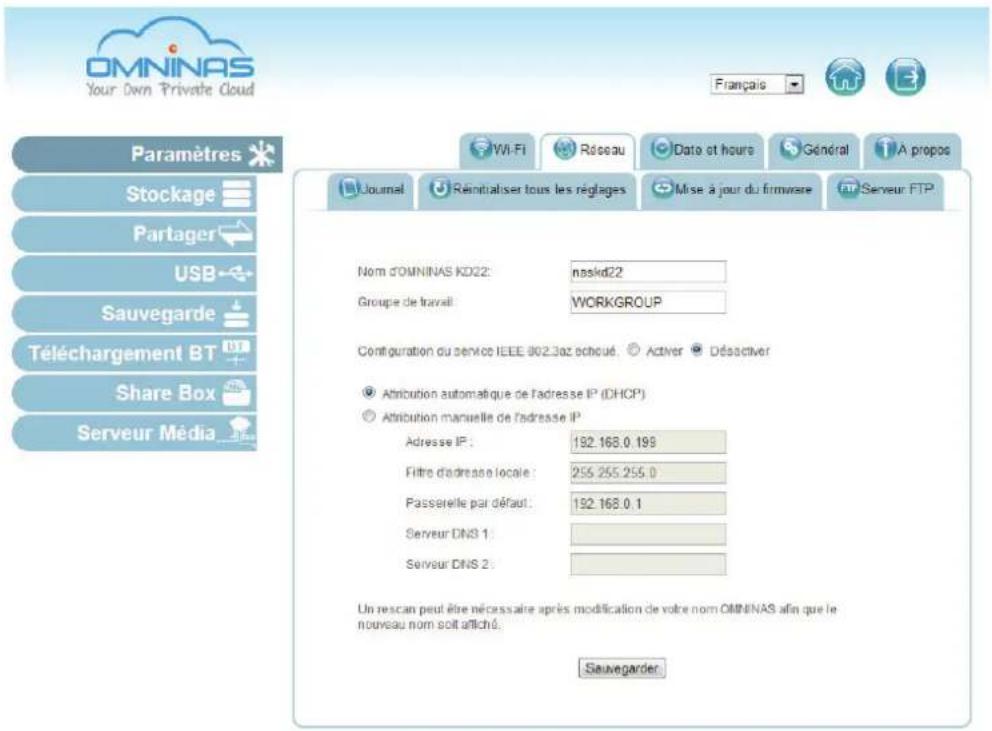Open the Journal tab
Screen dimensions: 992x731
click(x=371, y=190)
